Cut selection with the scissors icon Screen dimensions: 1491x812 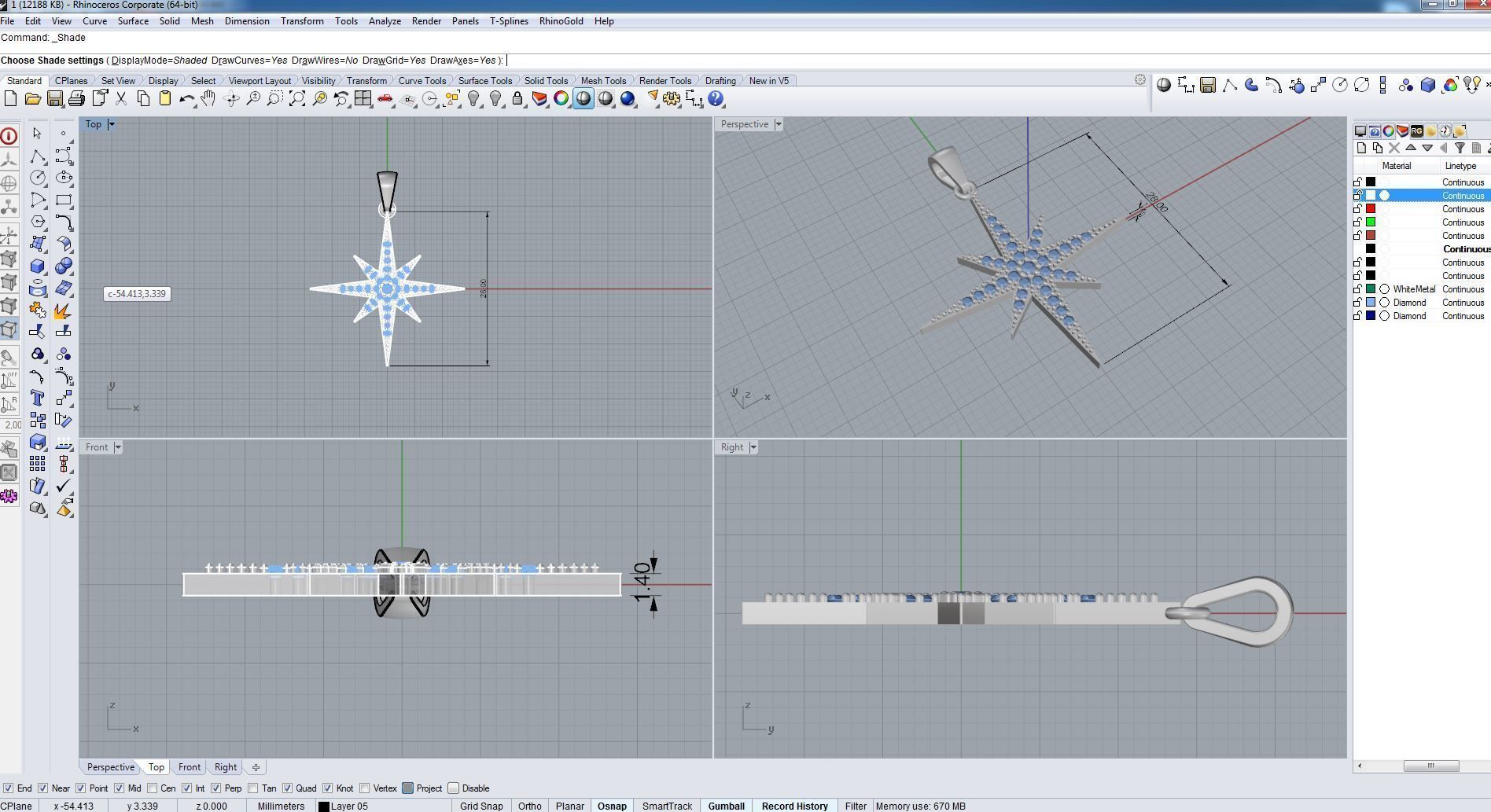tap(121, 98)
